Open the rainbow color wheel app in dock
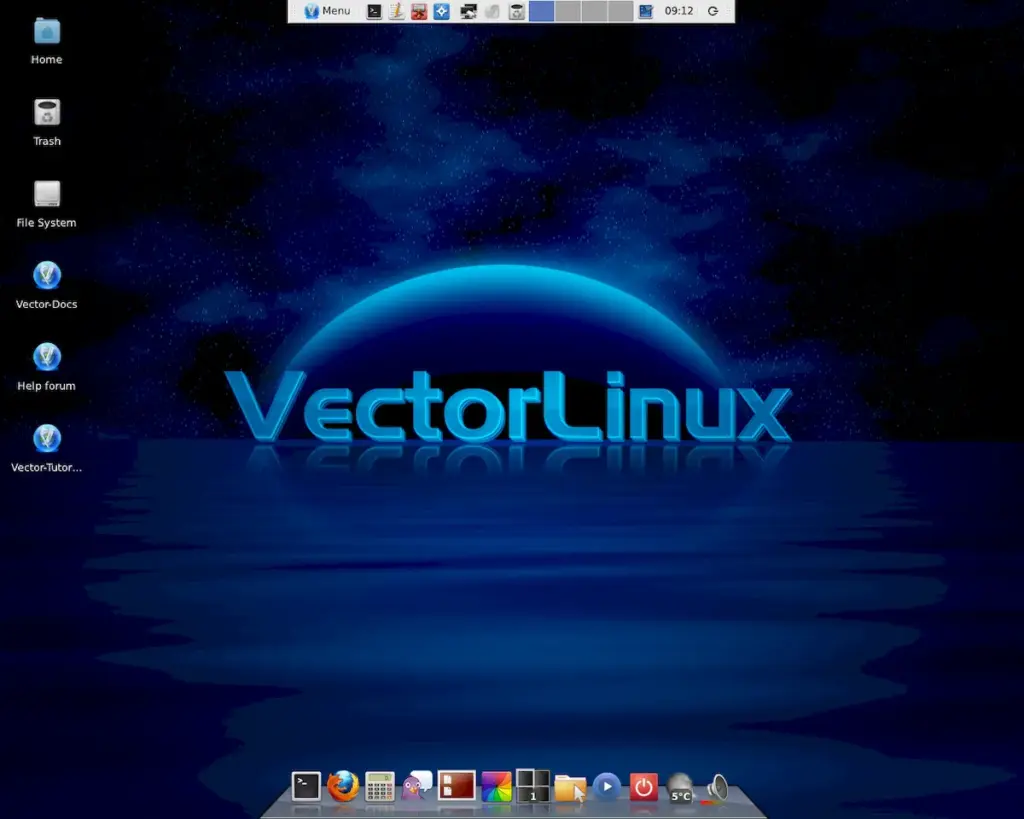This screenshot has width=1024, height=819. click(x=496, y=786)
